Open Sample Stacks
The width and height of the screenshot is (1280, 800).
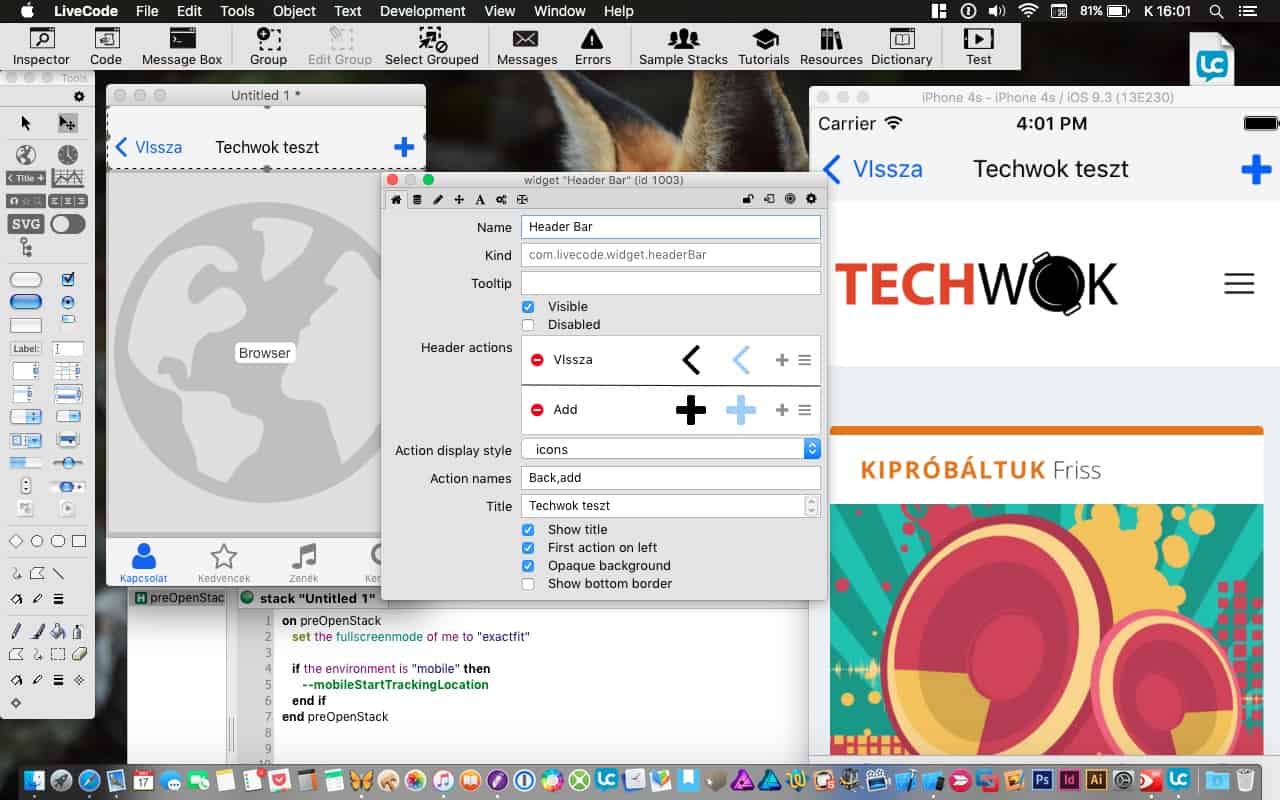tap(683, 47)
